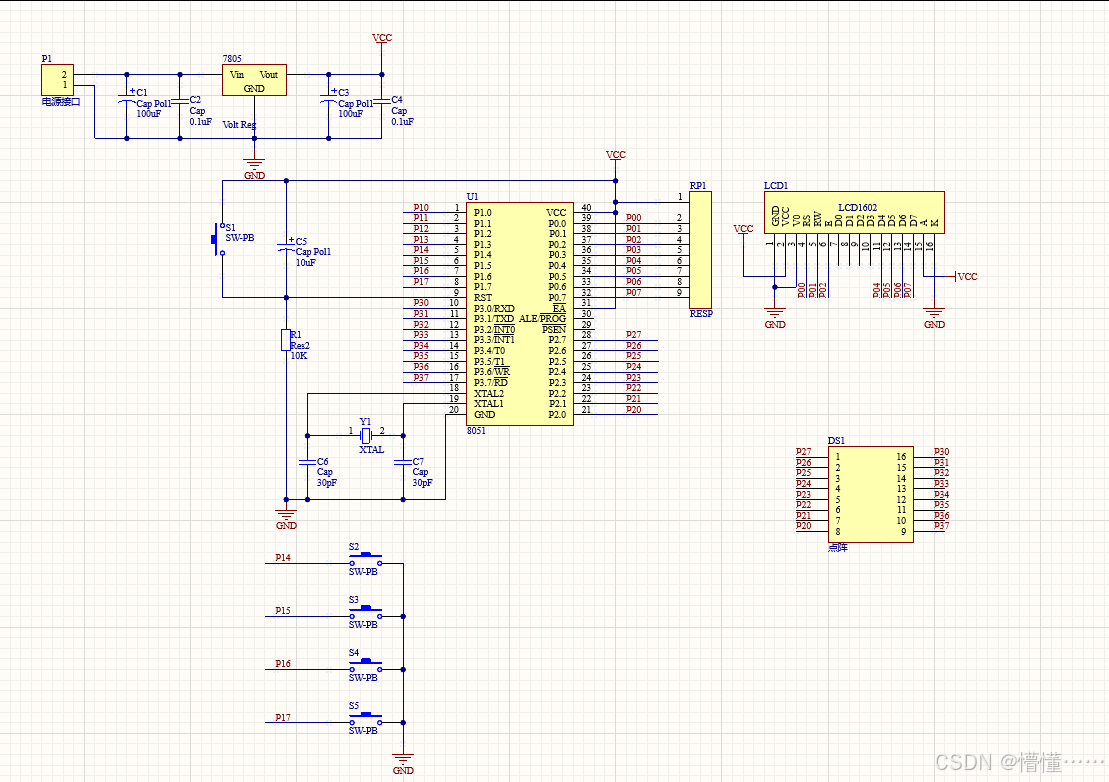Click the C7 30pF capacitor symbol
Image resolution: width=1109 pixels, height=782 pixels.
point(403,462)
